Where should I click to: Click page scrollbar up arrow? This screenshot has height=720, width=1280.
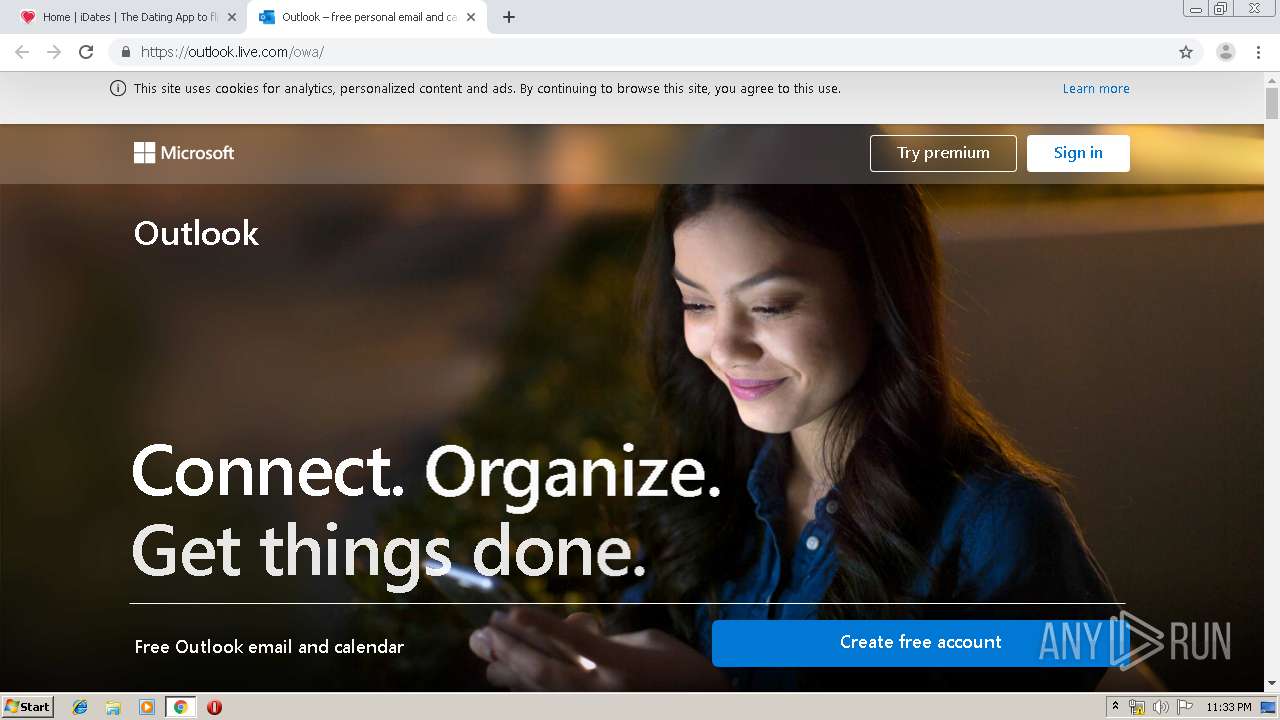pyautogui.click(x=1272, y=79)
